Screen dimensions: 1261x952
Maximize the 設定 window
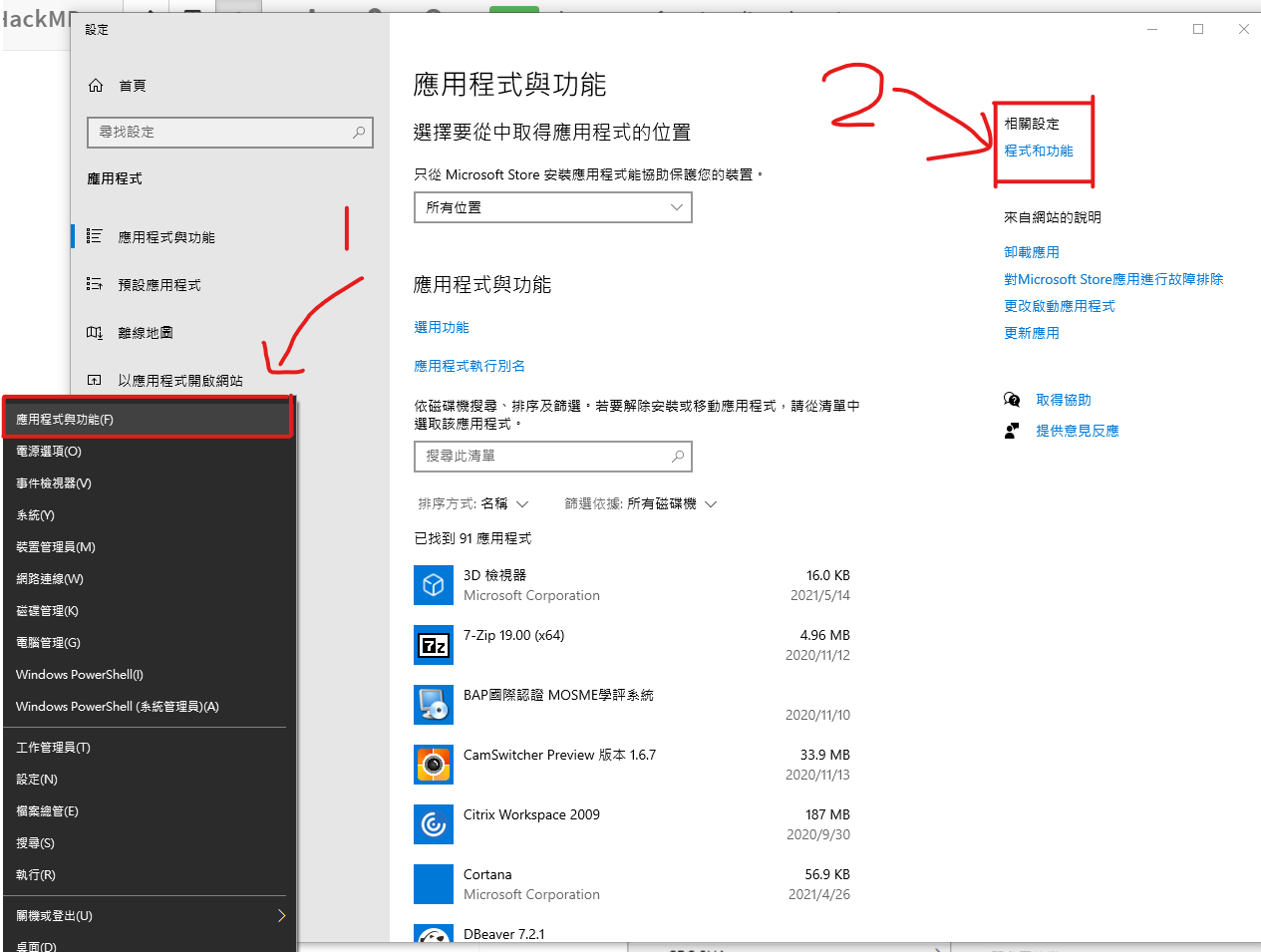click(x=1198, y=29)
